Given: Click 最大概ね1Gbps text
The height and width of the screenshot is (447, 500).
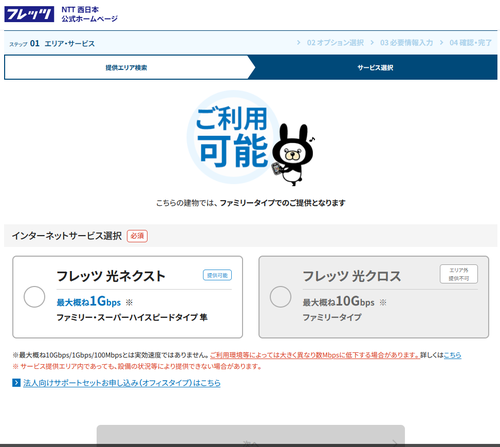Looking at the screenshot, I should 89,301.
